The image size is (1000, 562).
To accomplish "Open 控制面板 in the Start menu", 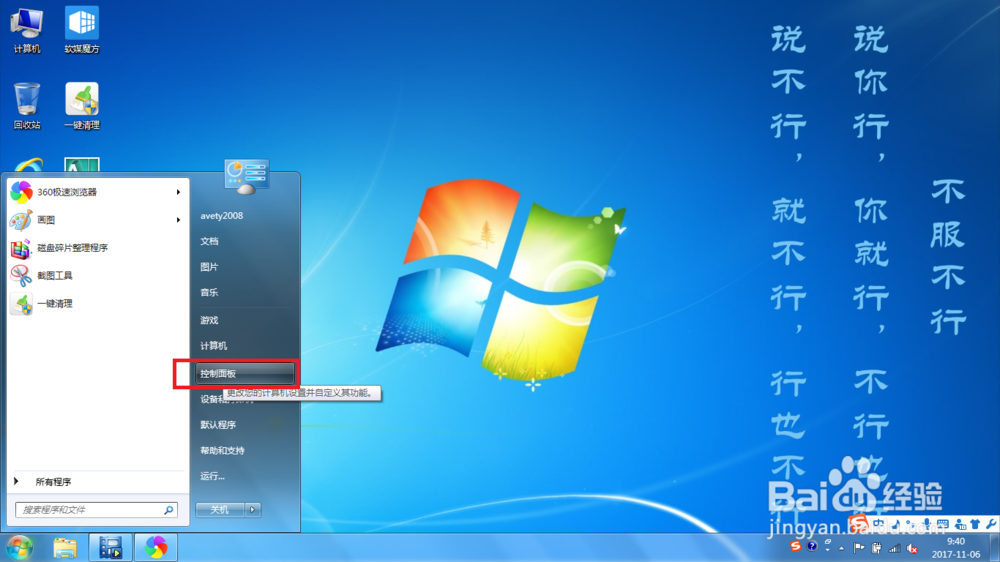I will pyautogui.click(x=246, y=374).
